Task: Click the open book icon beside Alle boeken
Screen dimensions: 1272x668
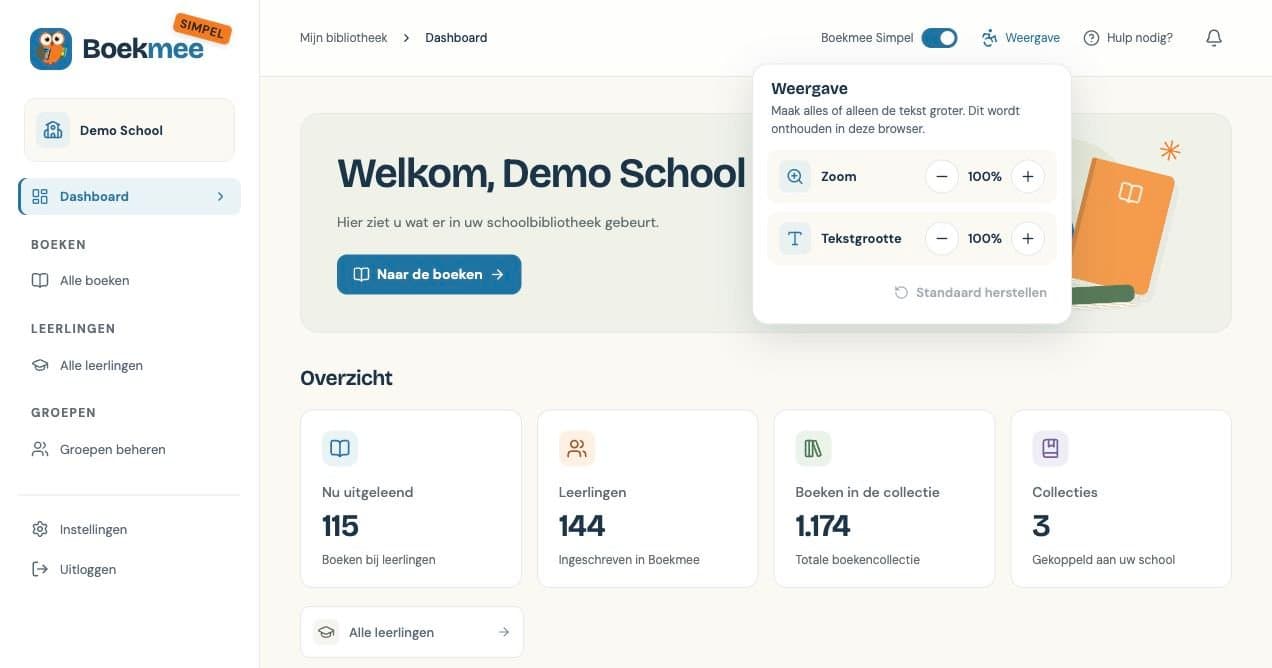Action: click(x=40, y=280)
